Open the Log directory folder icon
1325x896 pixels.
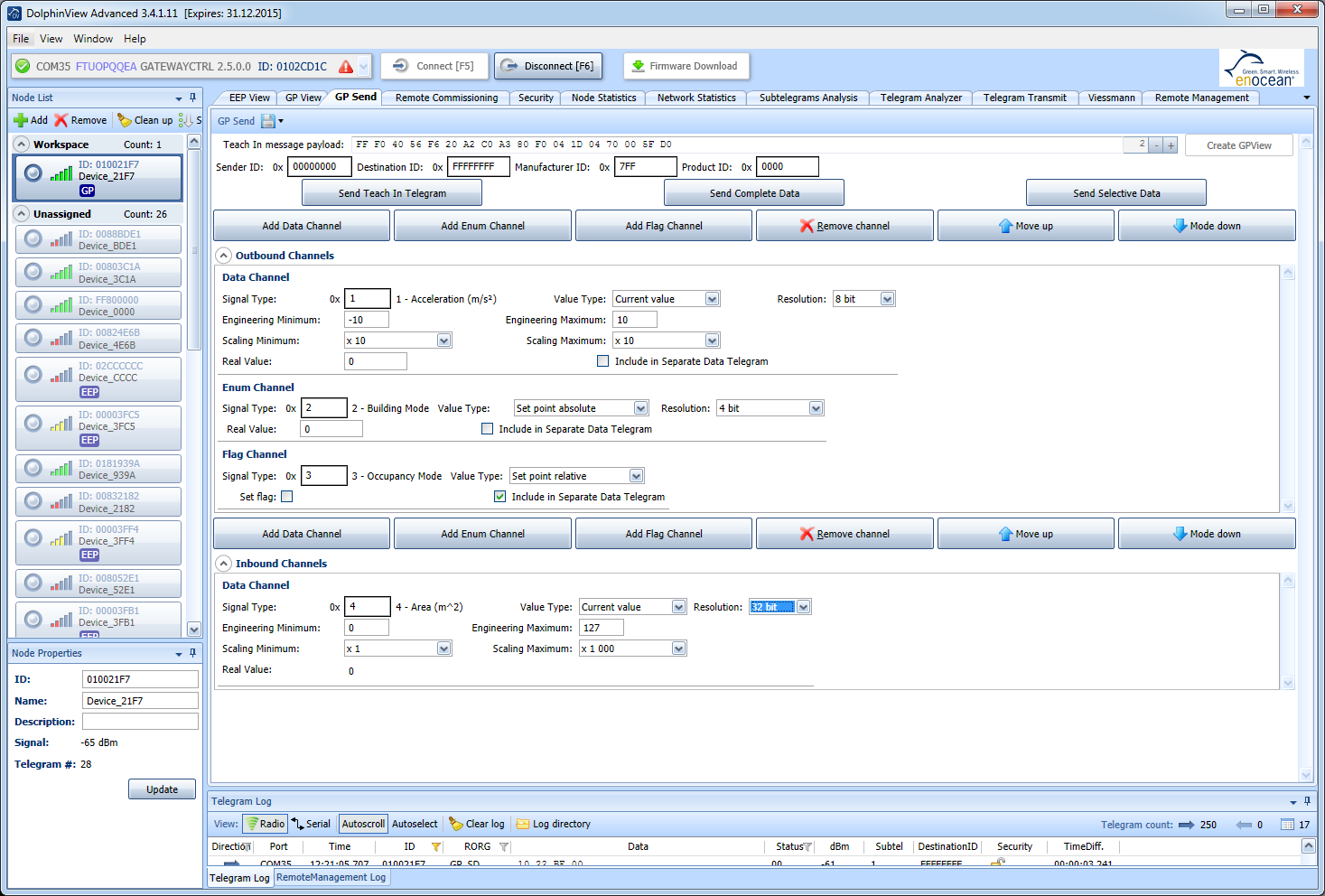(x=523, y=824)
